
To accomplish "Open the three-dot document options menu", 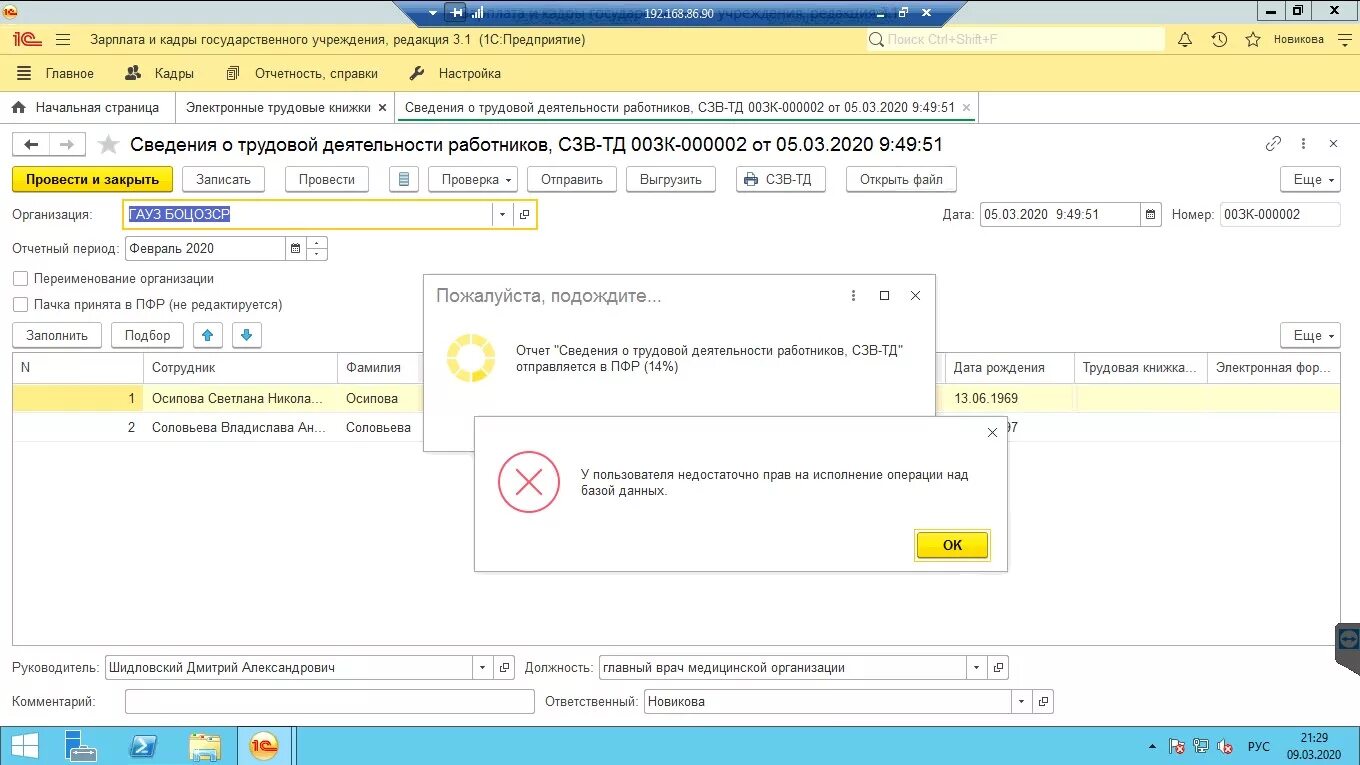I will 1303,144.
